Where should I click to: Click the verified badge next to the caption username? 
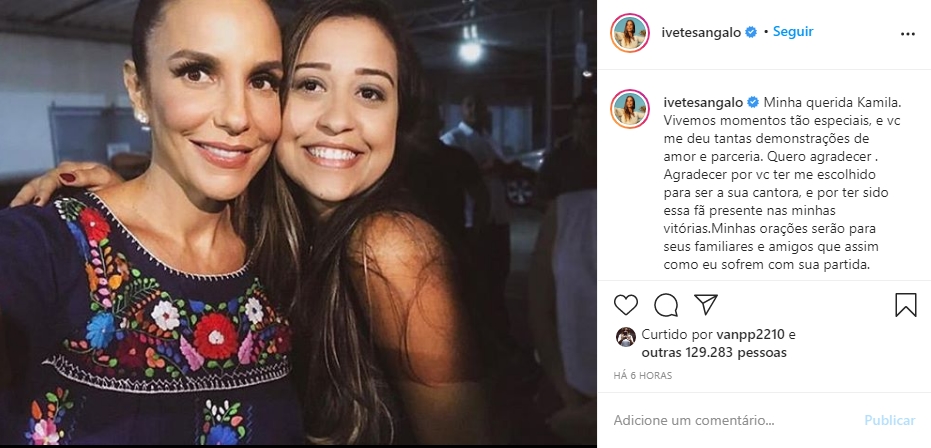pyautogui.click(x=752, y=101)
